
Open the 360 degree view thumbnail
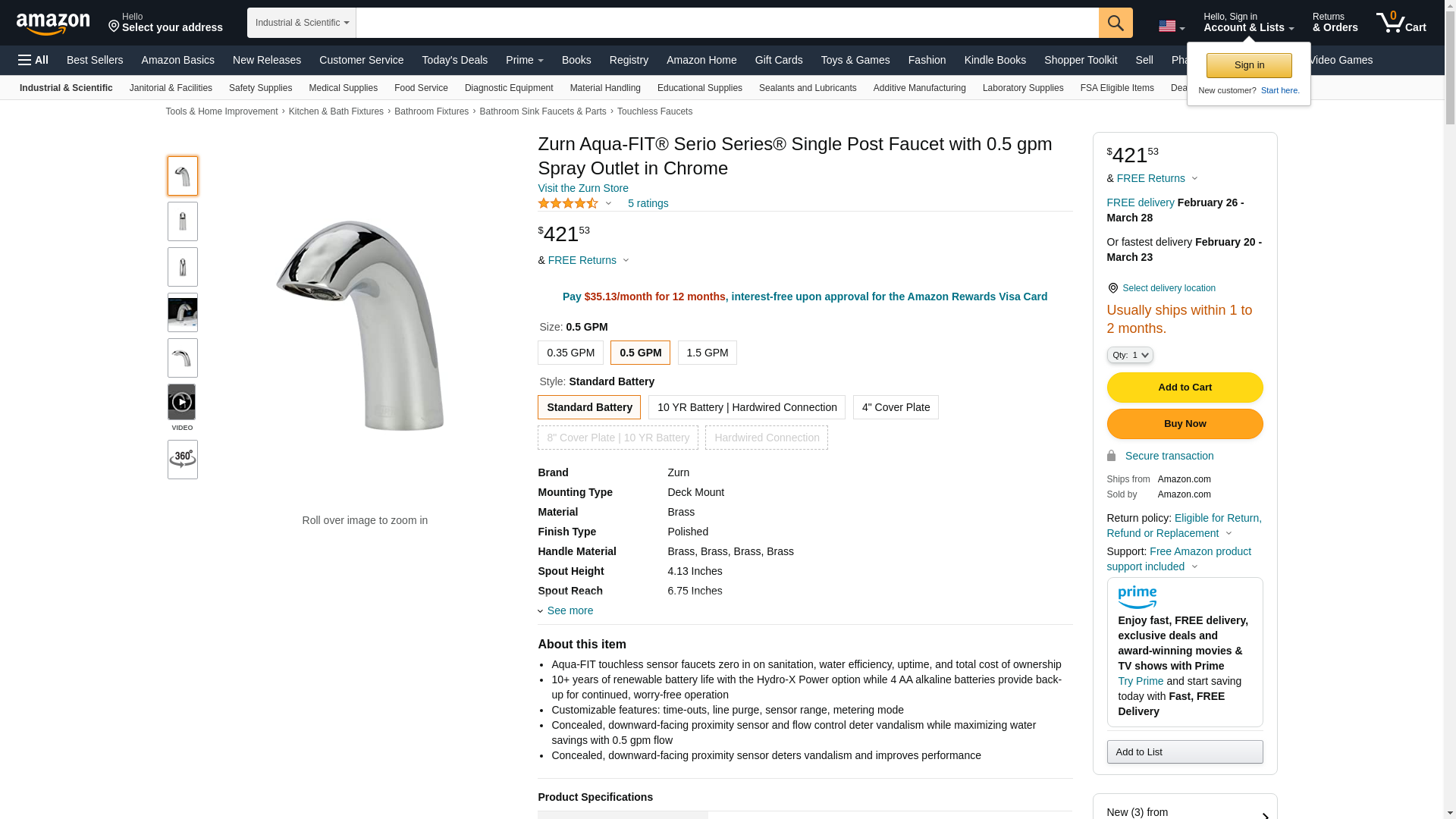183,460
